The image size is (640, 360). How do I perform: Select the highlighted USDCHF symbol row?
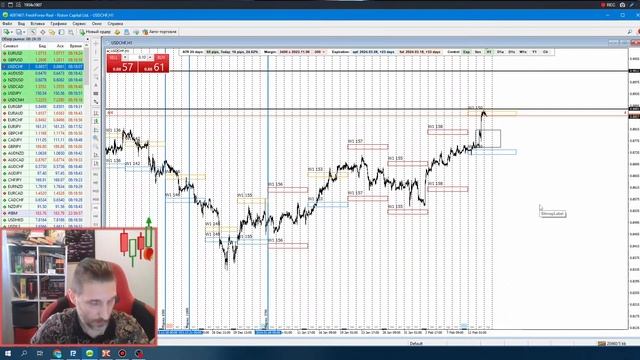[42, 67]
